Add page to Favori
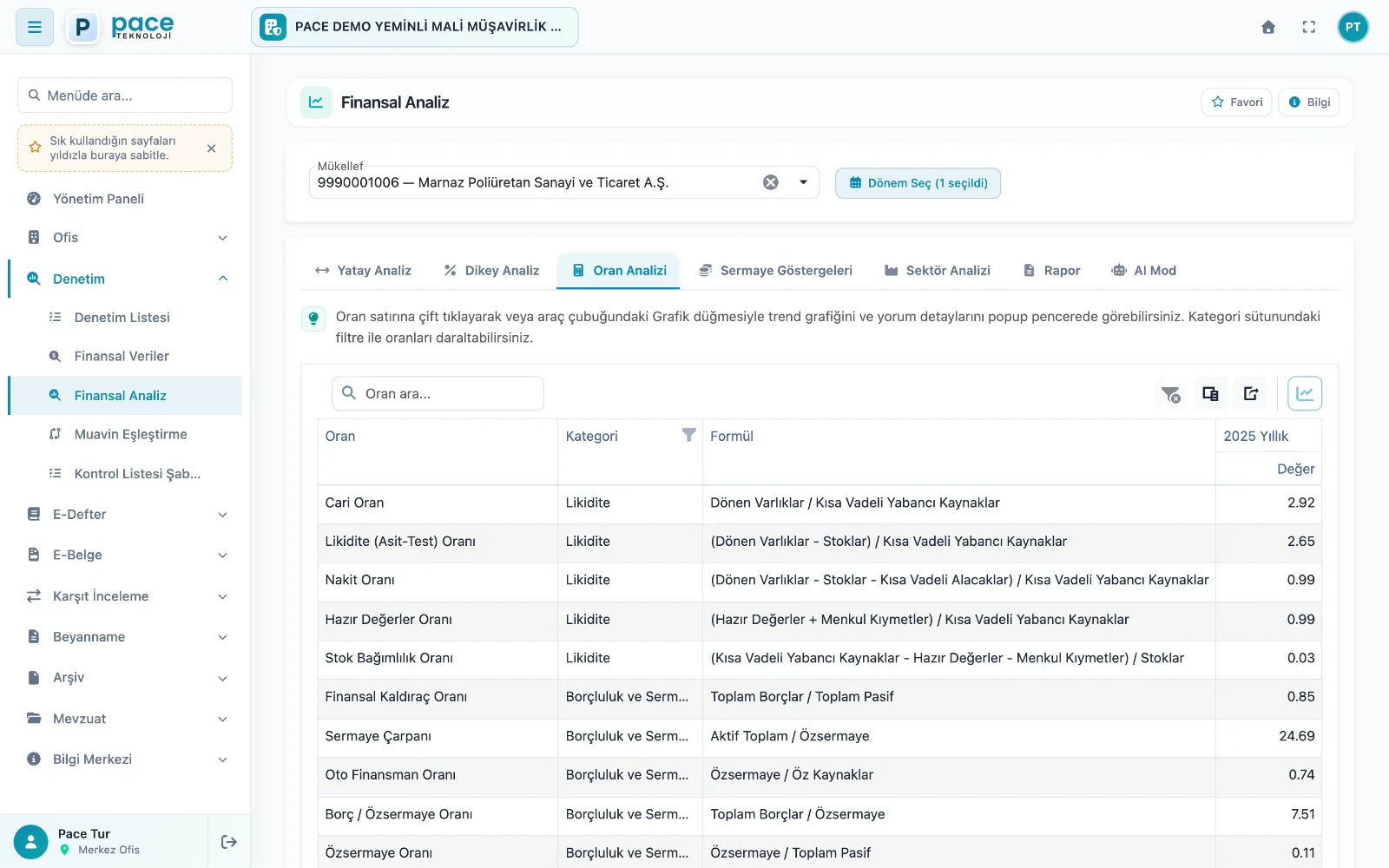The width and height of the screenshot is (1389, 868). tap(1236, 102)
